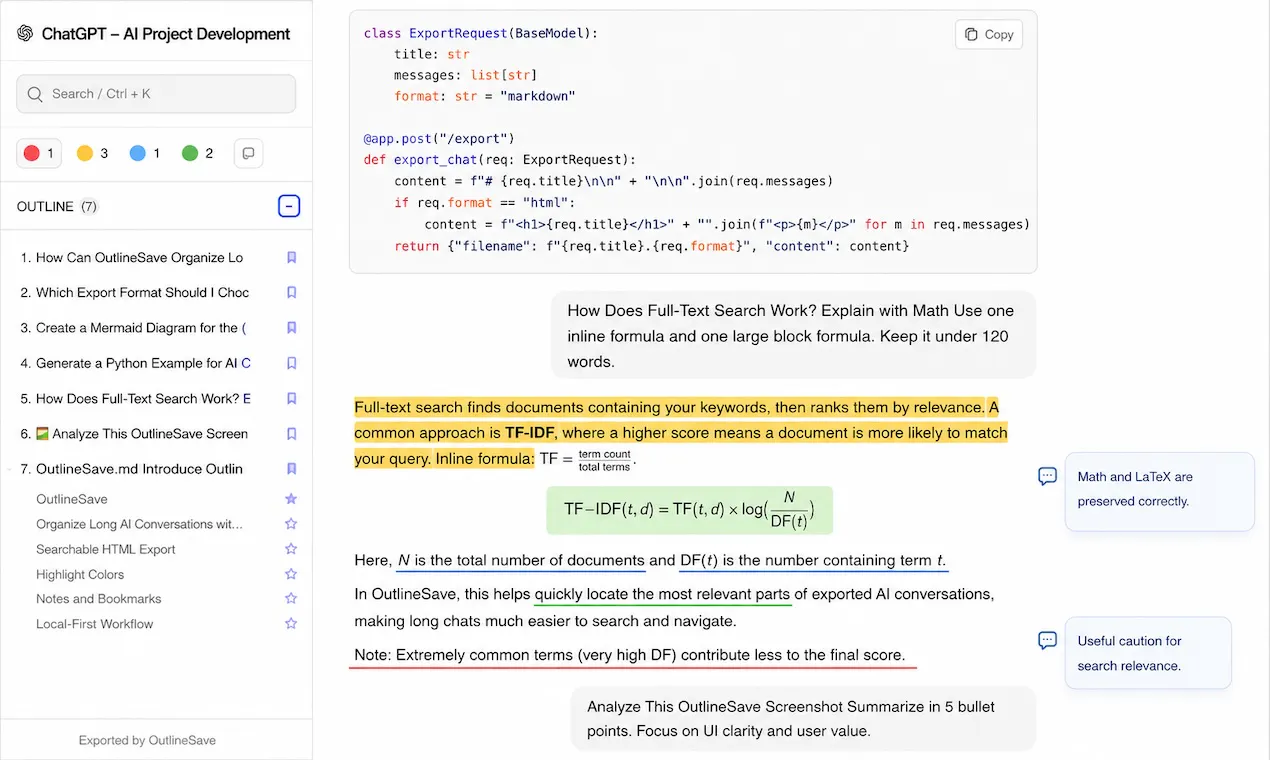Select 'Organize Long AI Conversations wit...' sub-heading

pyautogui.click(x=139, y=524)
